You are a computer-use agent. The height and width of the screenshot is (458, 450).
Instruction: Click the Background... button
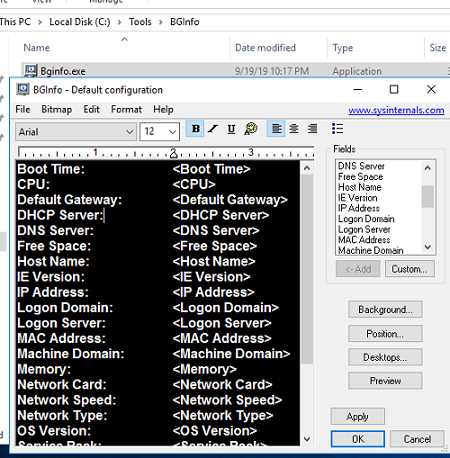pos(385,309)
